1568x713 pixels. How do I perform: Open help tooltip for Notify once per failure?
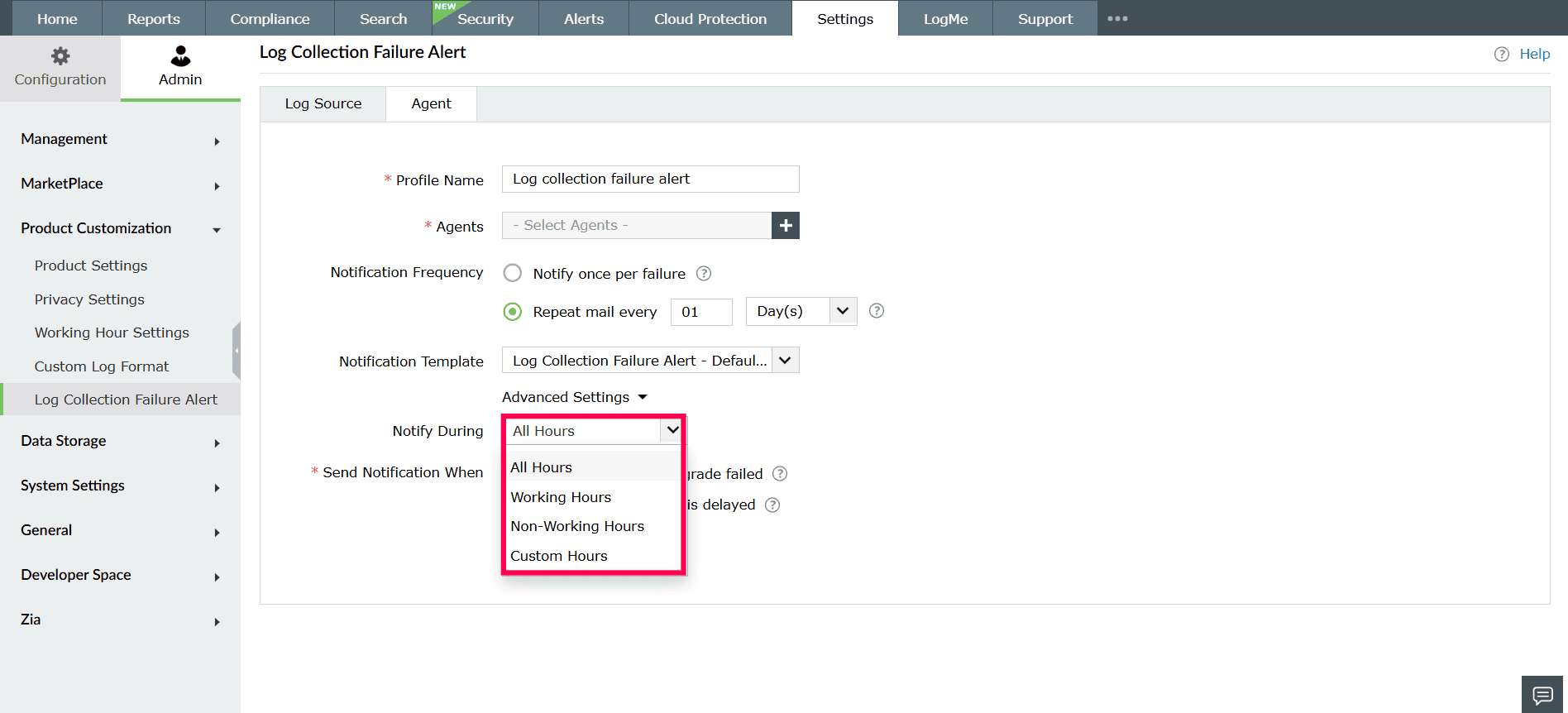pyautogui.click(x=704, y=273)
